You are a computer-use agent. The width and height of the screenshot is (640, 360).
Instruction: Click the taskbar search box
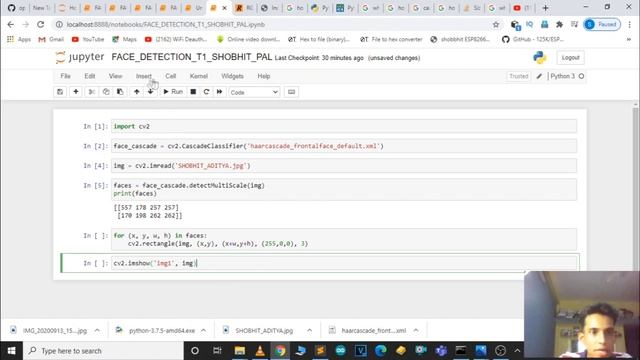(104, 351)
